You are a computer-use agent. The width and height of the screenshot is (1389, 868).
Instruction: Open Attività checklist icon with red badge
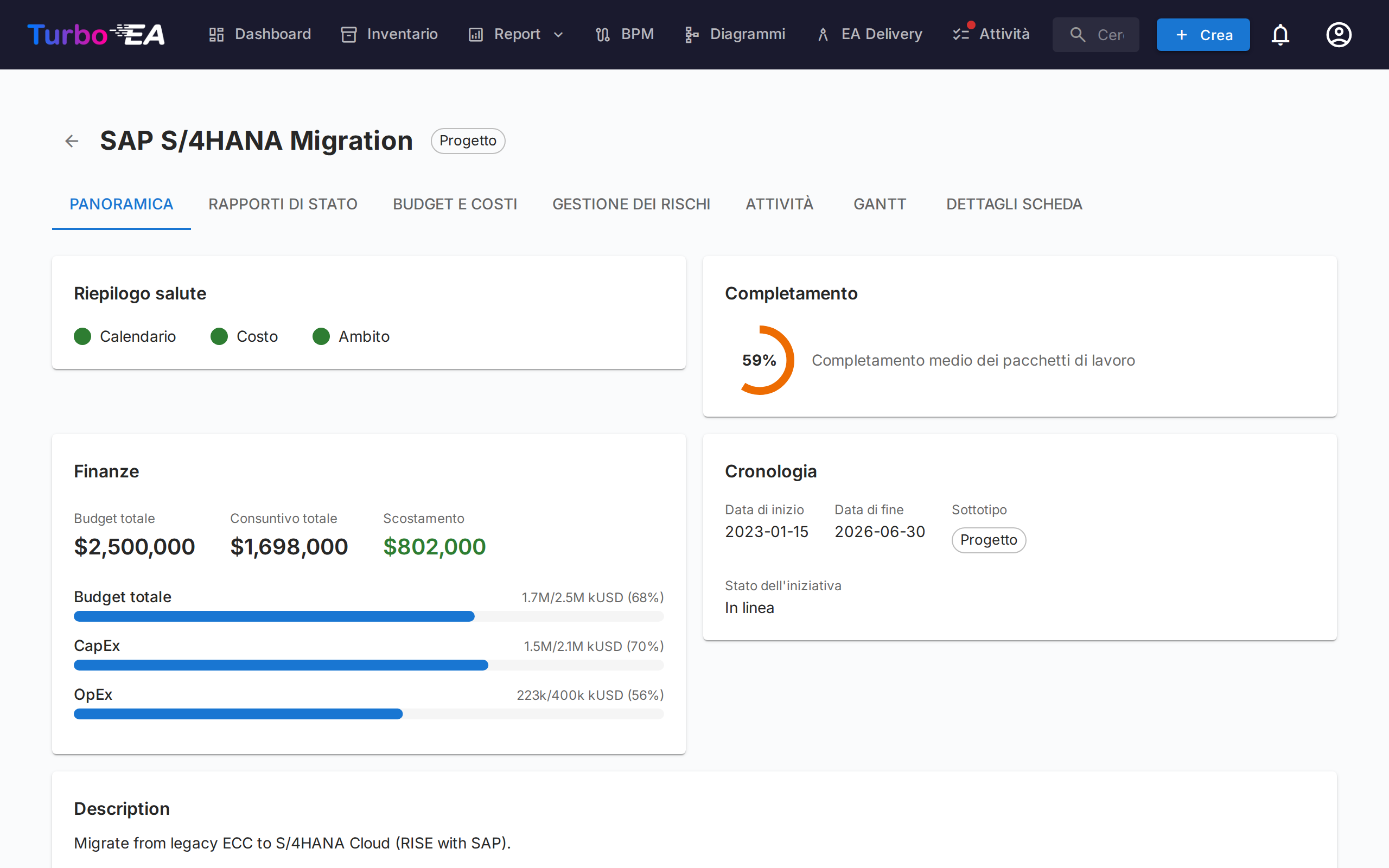click(x=961, y=34)
